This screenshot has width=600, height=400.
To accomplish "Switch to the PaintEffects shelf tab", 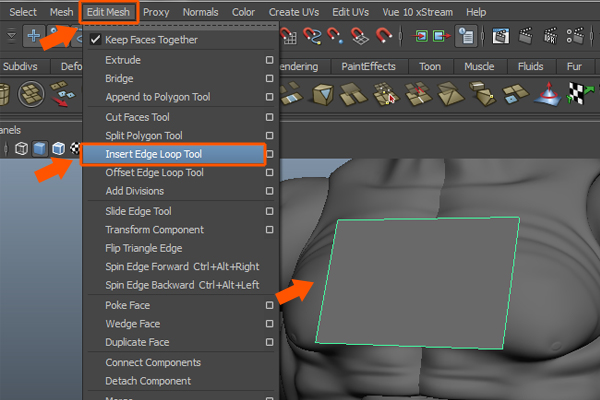I will point(368,67).
